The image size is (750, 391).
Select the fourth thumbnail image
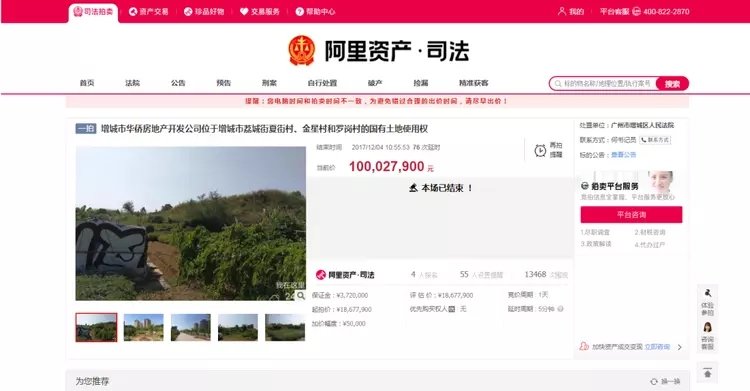[238, 327]
